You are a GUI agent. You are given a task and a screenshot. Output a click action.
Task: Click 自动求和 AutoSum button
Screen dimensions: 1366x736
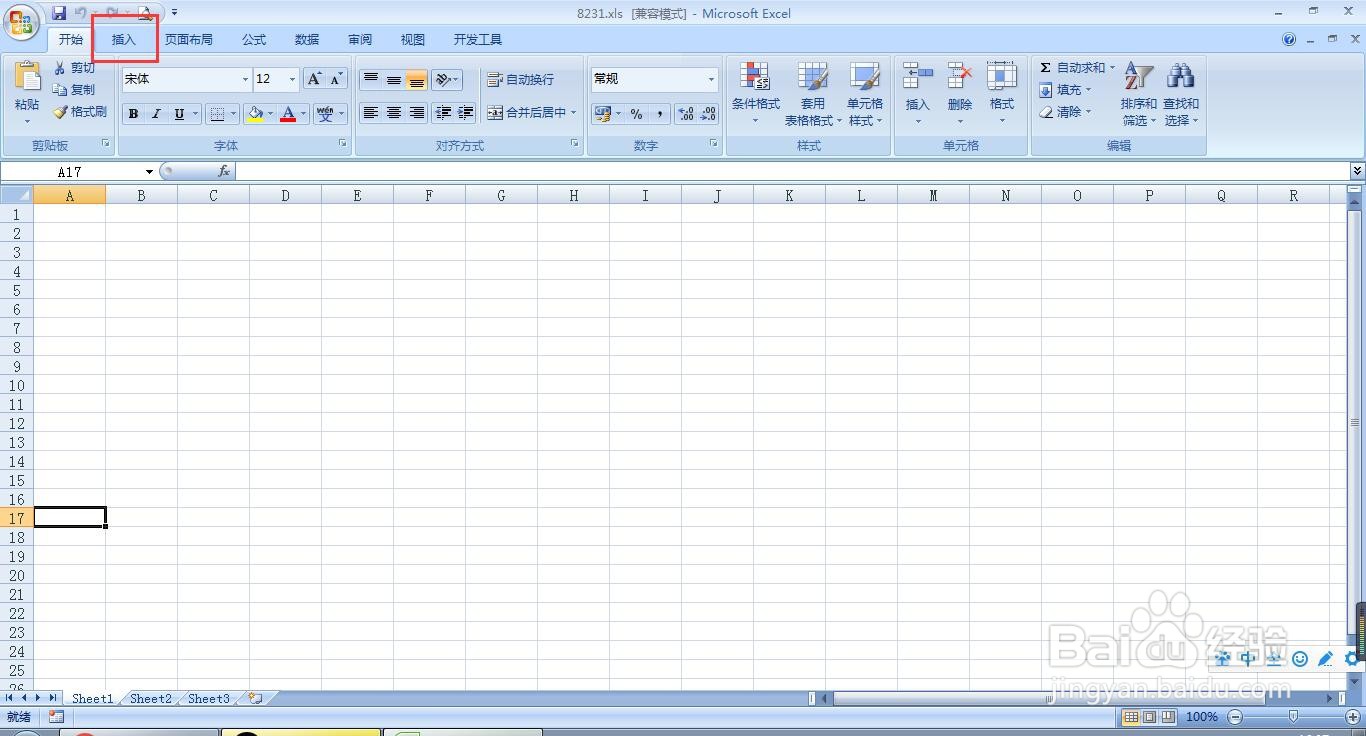pos(1076,68)
